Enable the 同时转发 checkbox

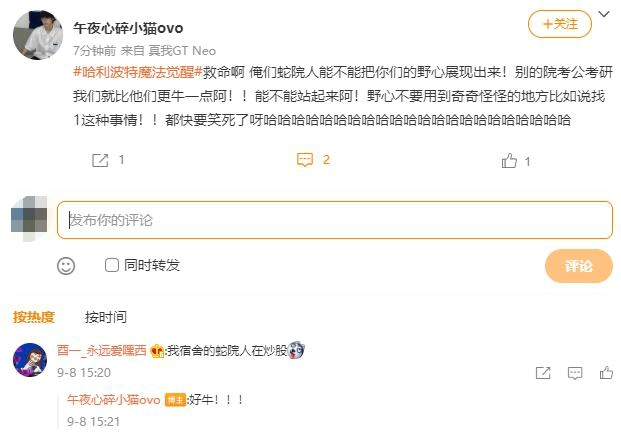tap(112, 265)
